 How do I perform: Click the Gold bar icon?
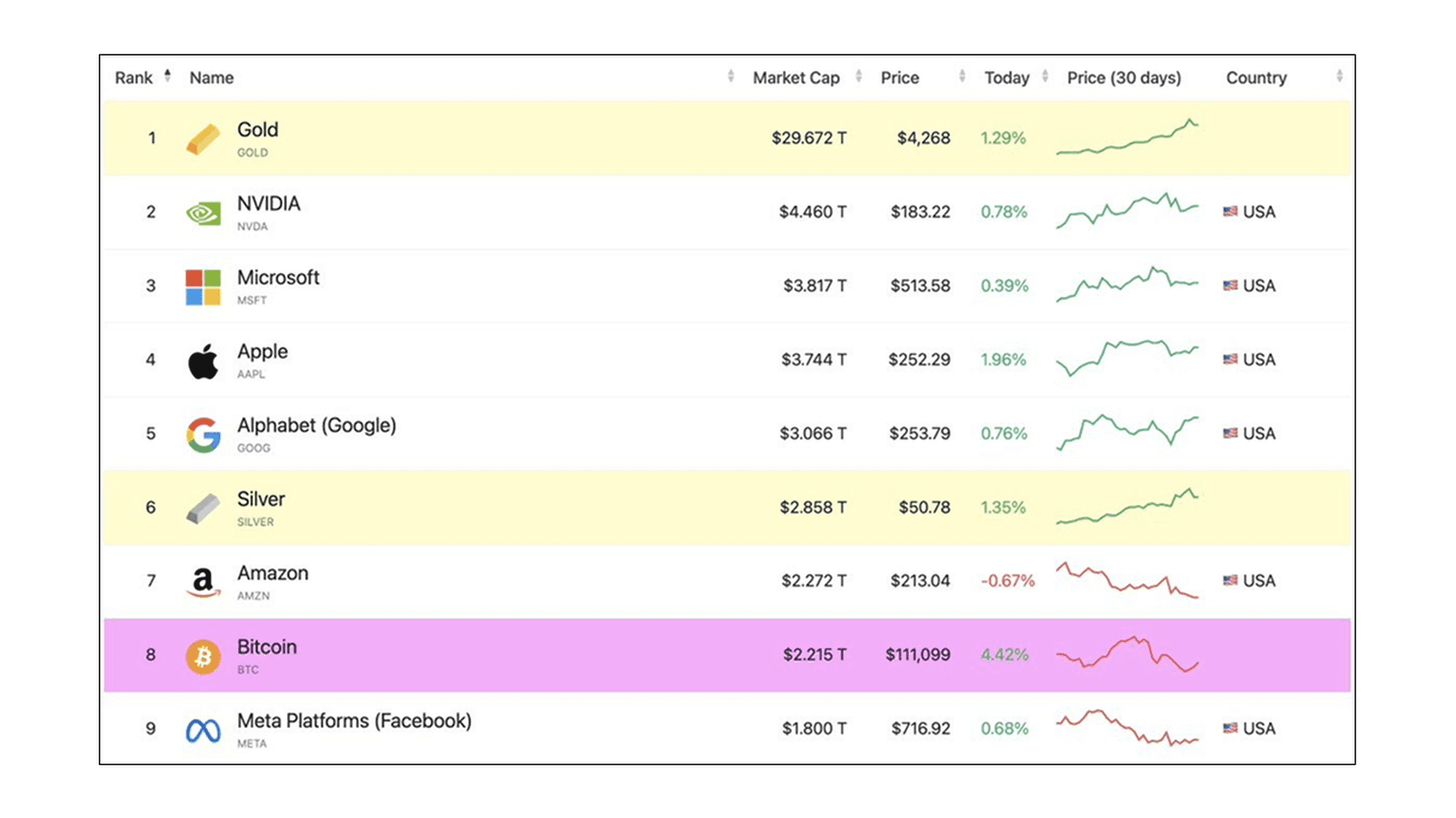tap(203, 139)
